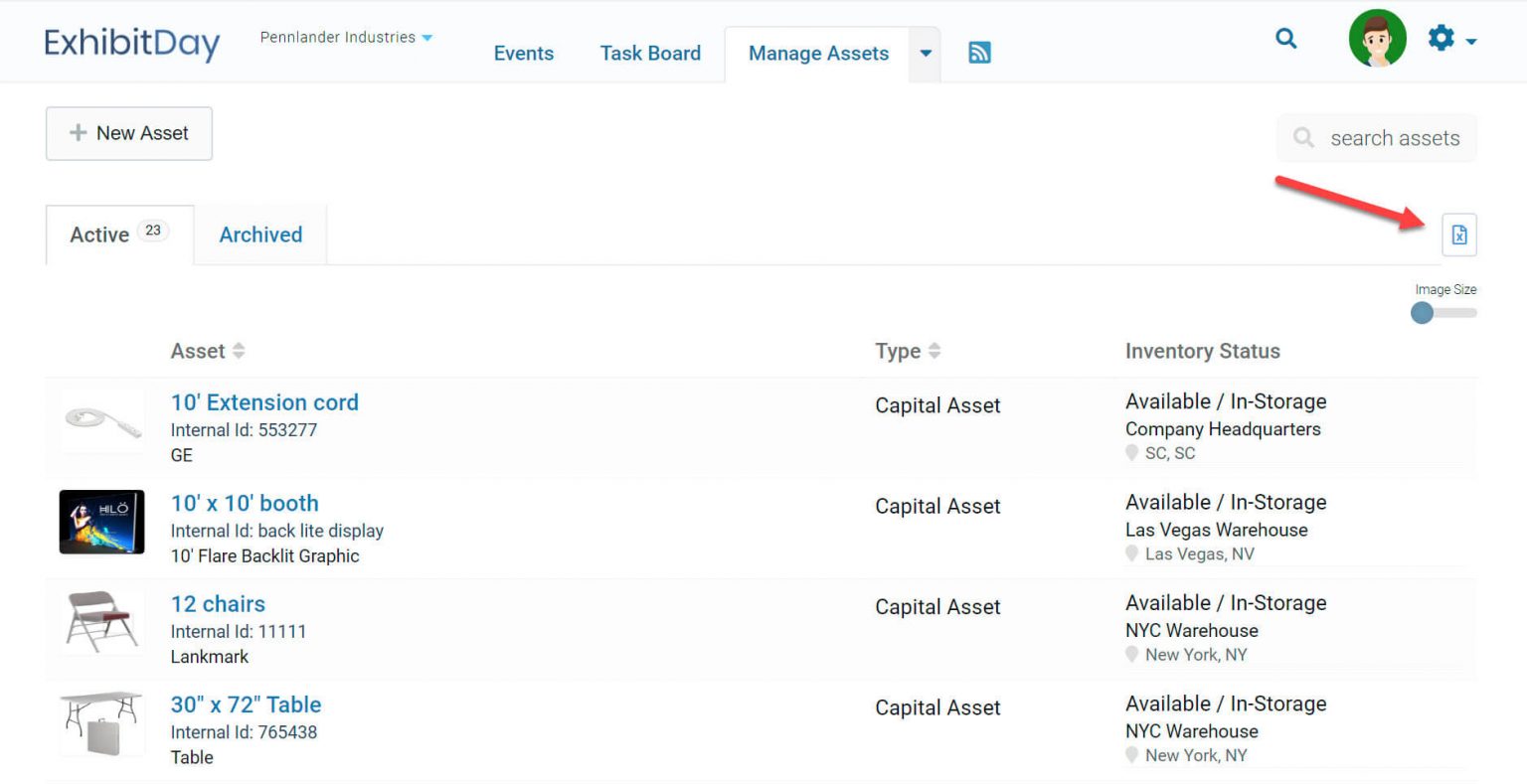
Task: Open the settings gear menu
Action: coord(1440,37)
